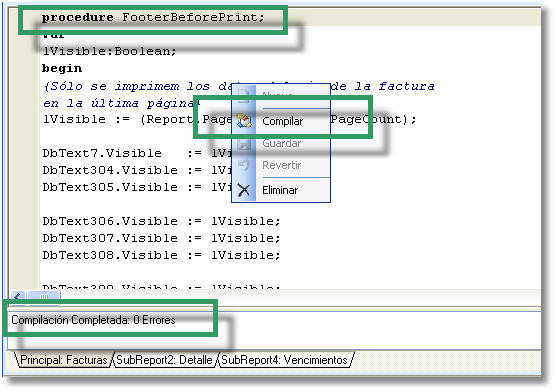The width and height of the screenshot is (555, 391).
Task: Click the 'begin' keyword line
Action: [x=62, y=68]
